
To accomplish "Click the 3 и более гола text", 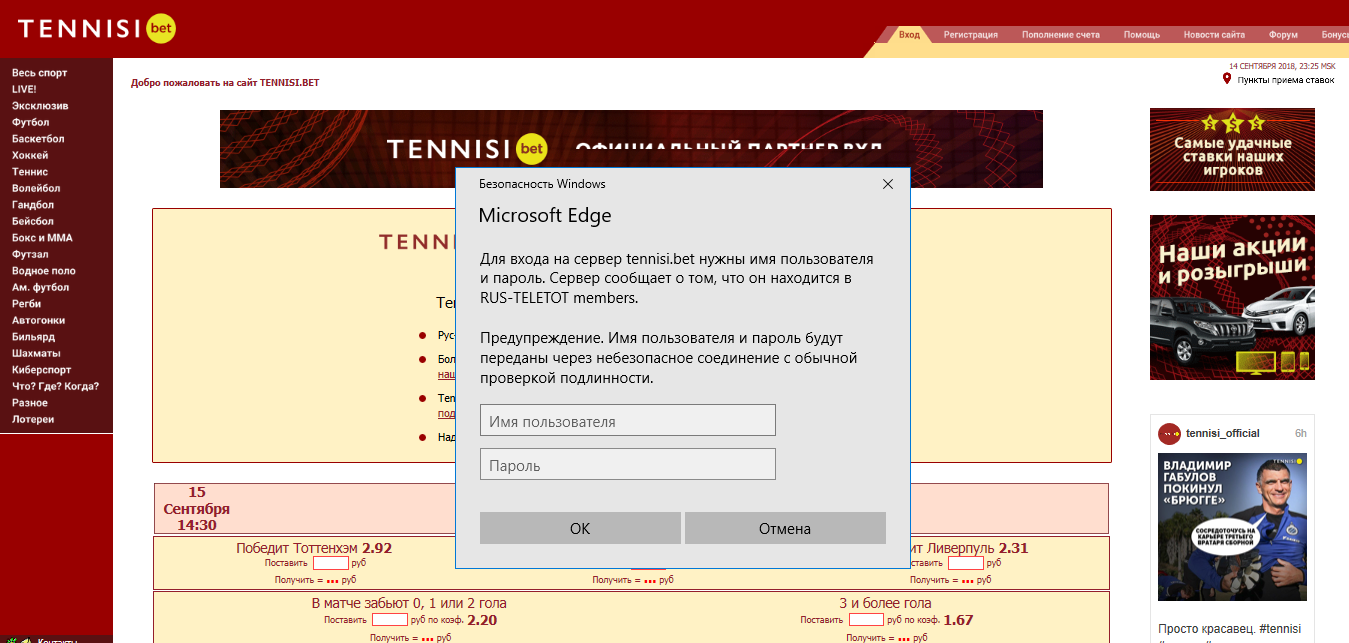I will coord(885,603).
